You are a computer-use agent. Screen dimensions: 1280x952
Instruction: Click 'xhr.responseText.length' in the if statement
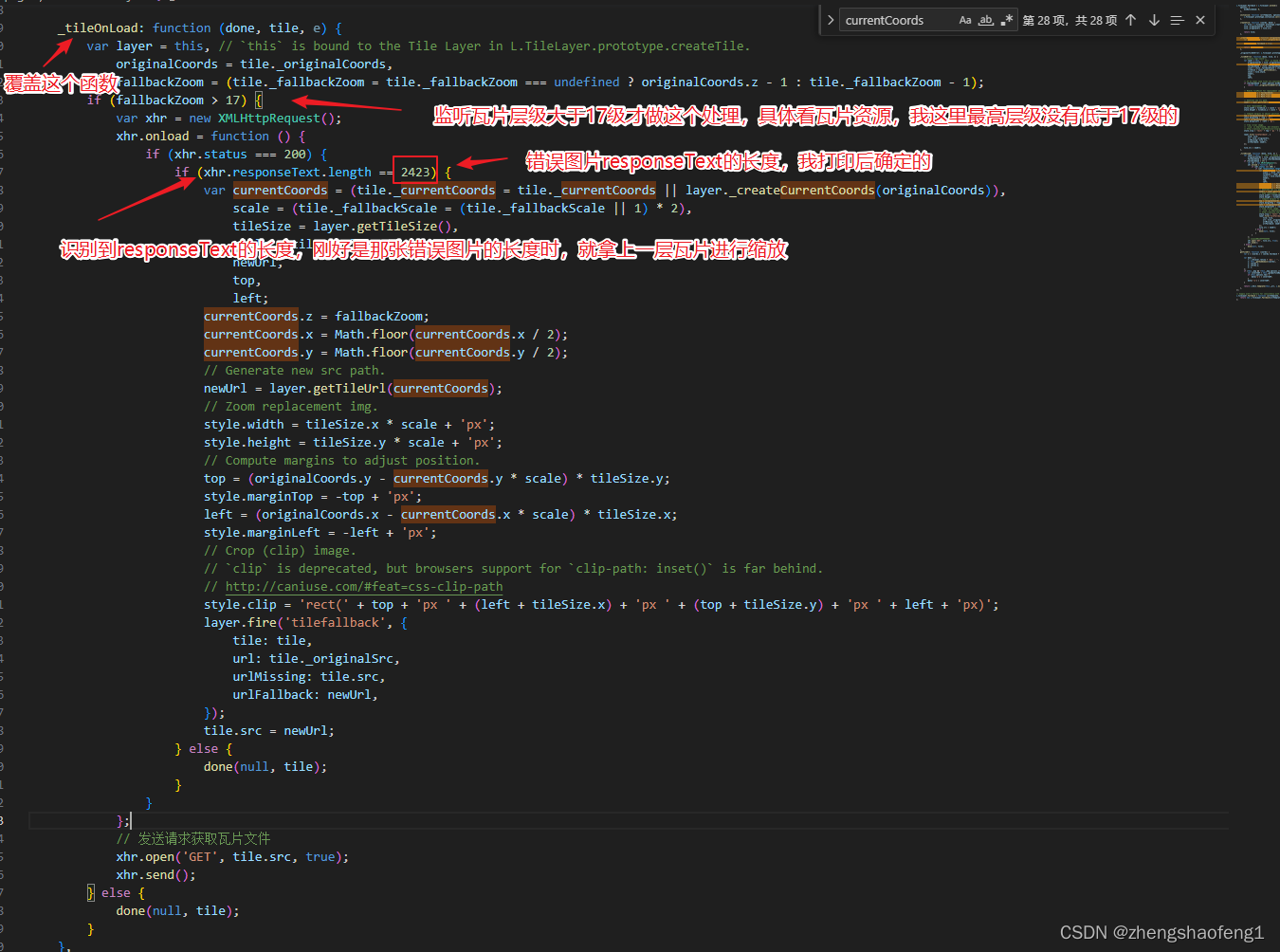(x=288, y=173)
